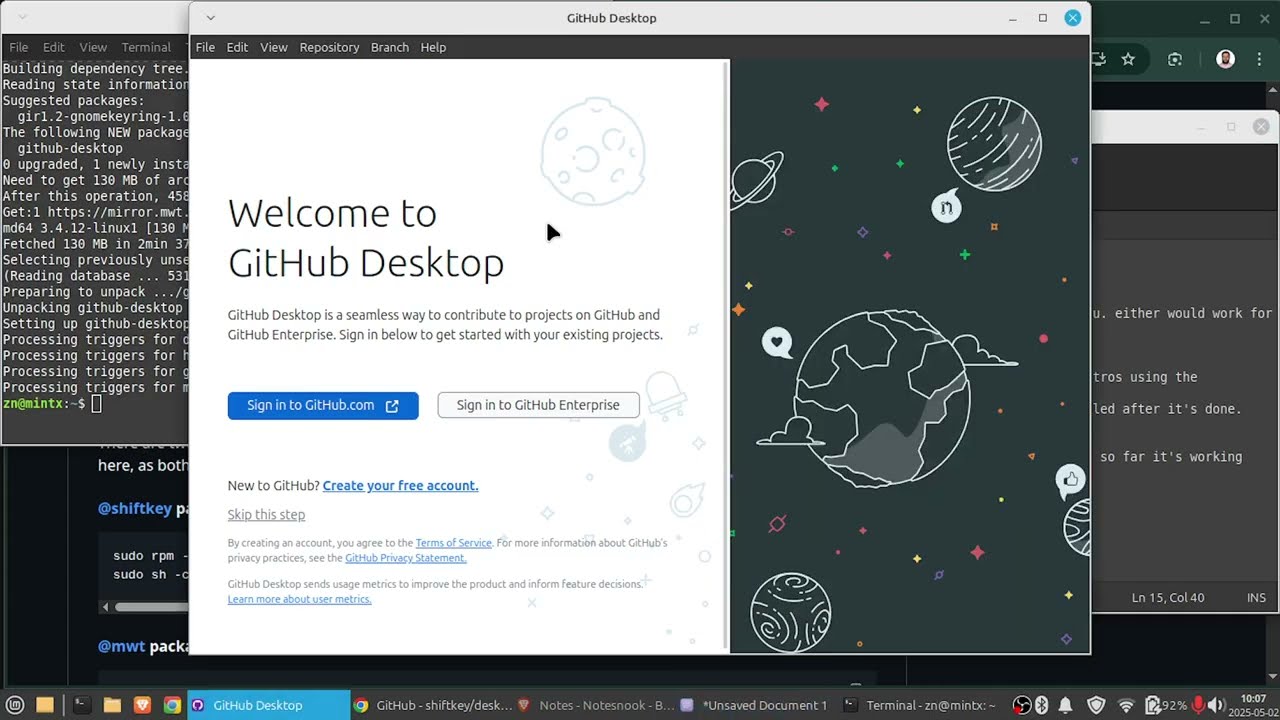Click the Ln 15, Col 40 status entry
Image resolution: width=1280 pixels, height=720 pixels.
point(1168,598)
